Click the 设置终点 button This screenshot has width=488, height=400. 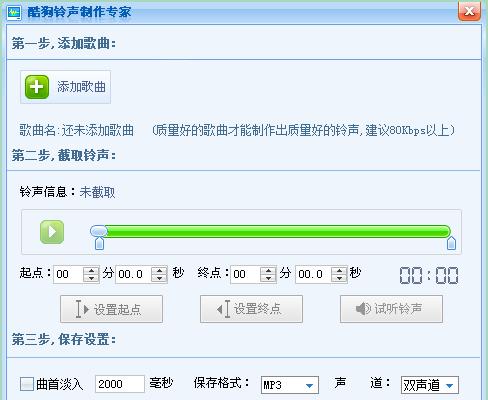(x=251, y=309)
